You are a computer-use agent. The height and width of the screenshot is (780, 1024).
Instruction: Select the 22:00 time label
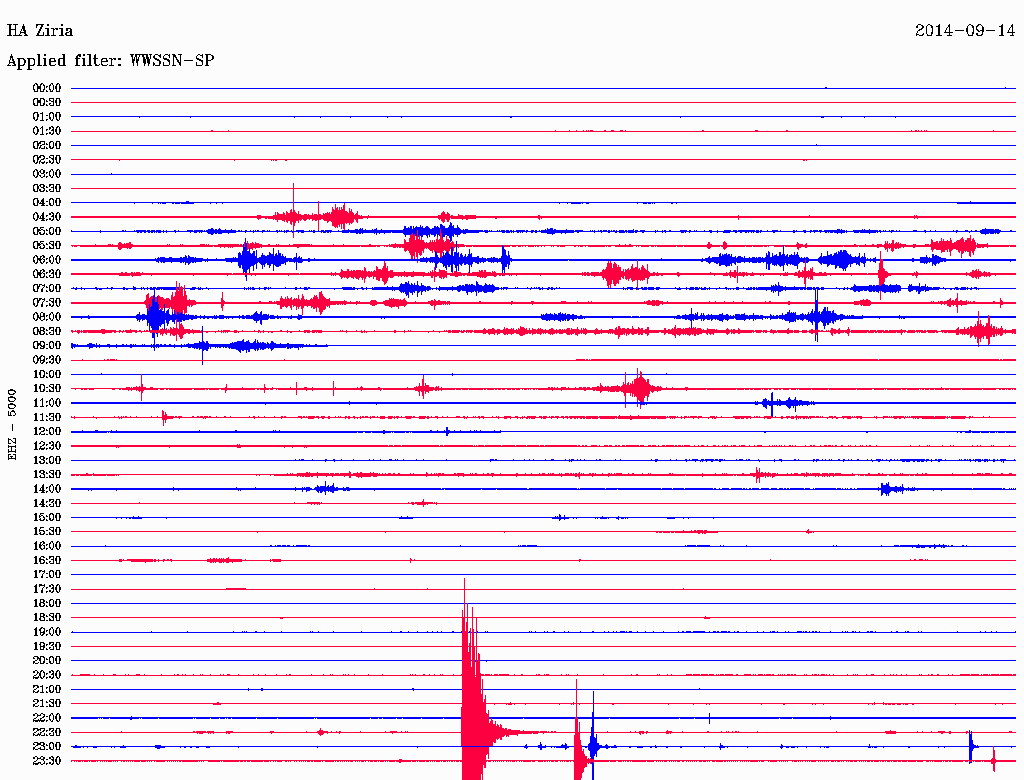click(47, 718)
